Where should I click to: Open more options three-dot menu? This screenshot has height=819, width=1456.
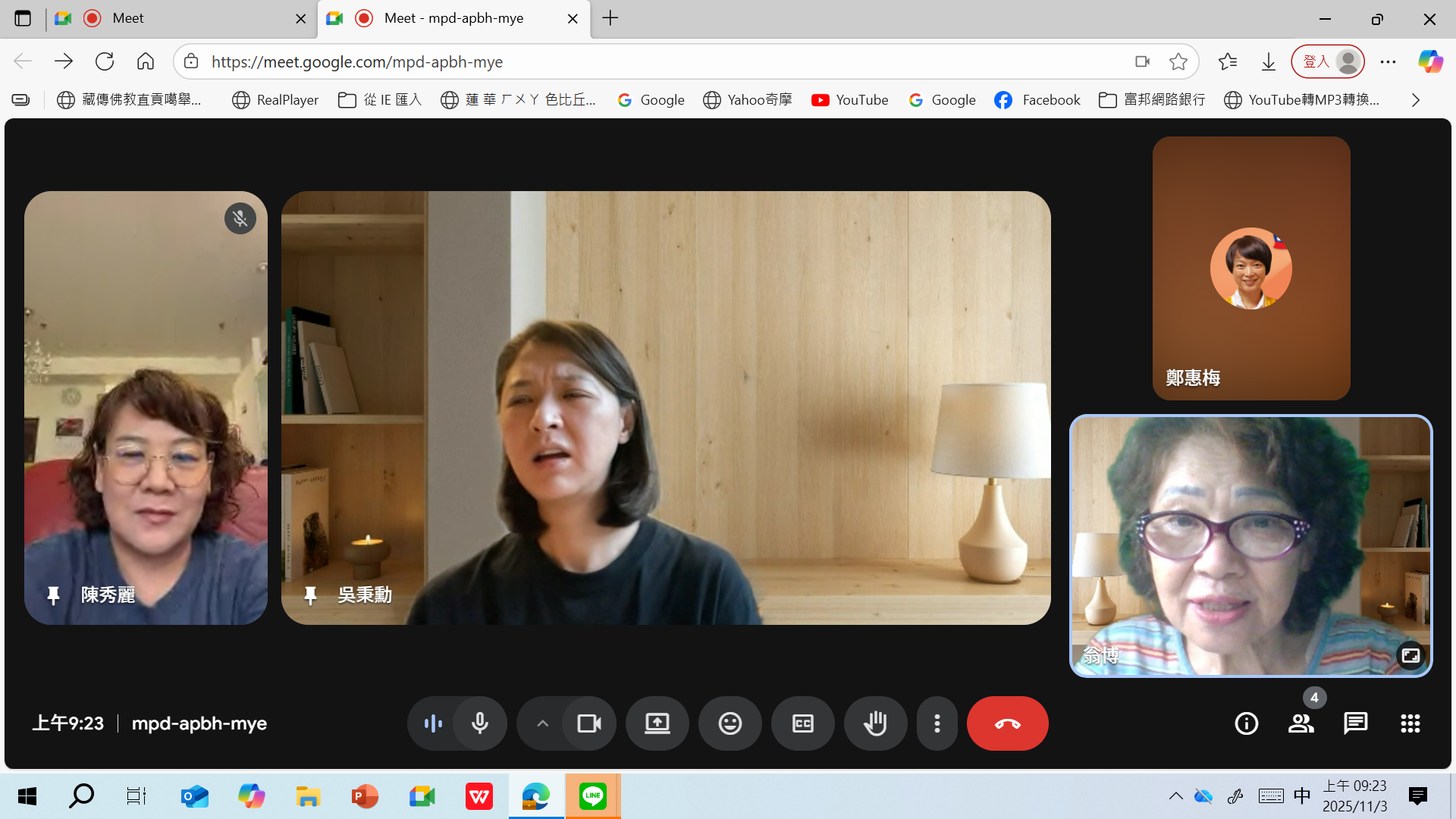point(937,723)
